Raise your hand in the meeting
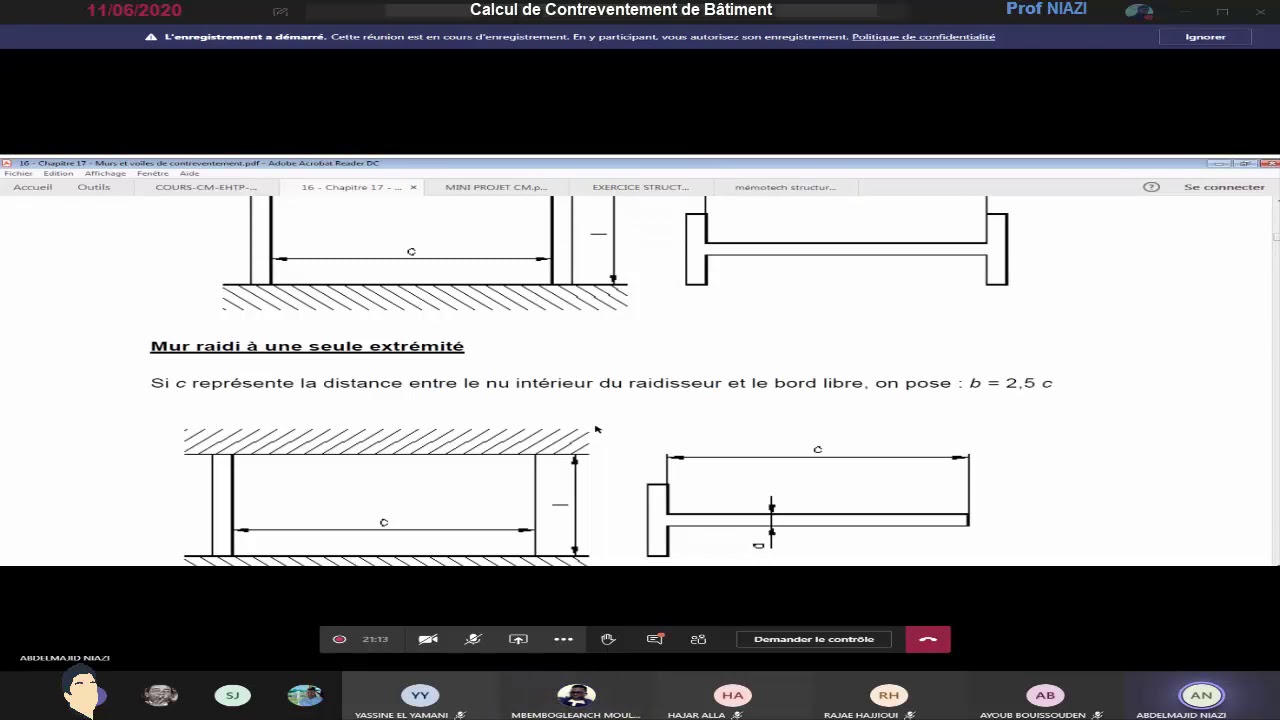Screen dimensions: 1280x720 tap(608, 639)
